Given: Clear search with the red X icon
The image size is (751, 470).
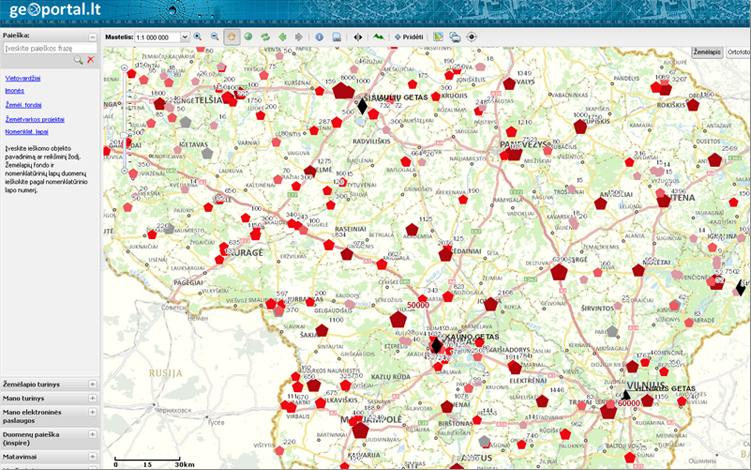Looking at the screenshot, I should tap(91, 60).
